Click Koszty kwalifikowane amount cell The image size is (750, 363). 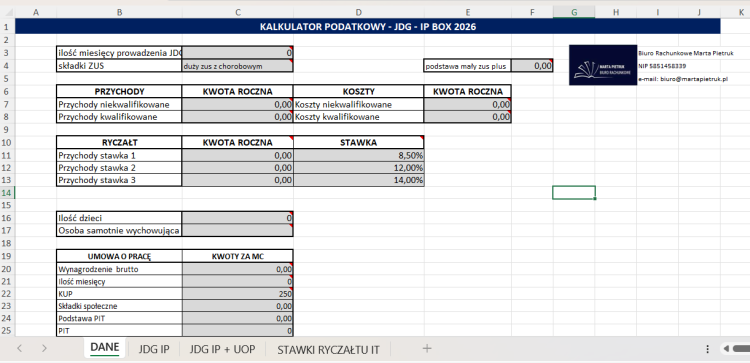[468, 117]
